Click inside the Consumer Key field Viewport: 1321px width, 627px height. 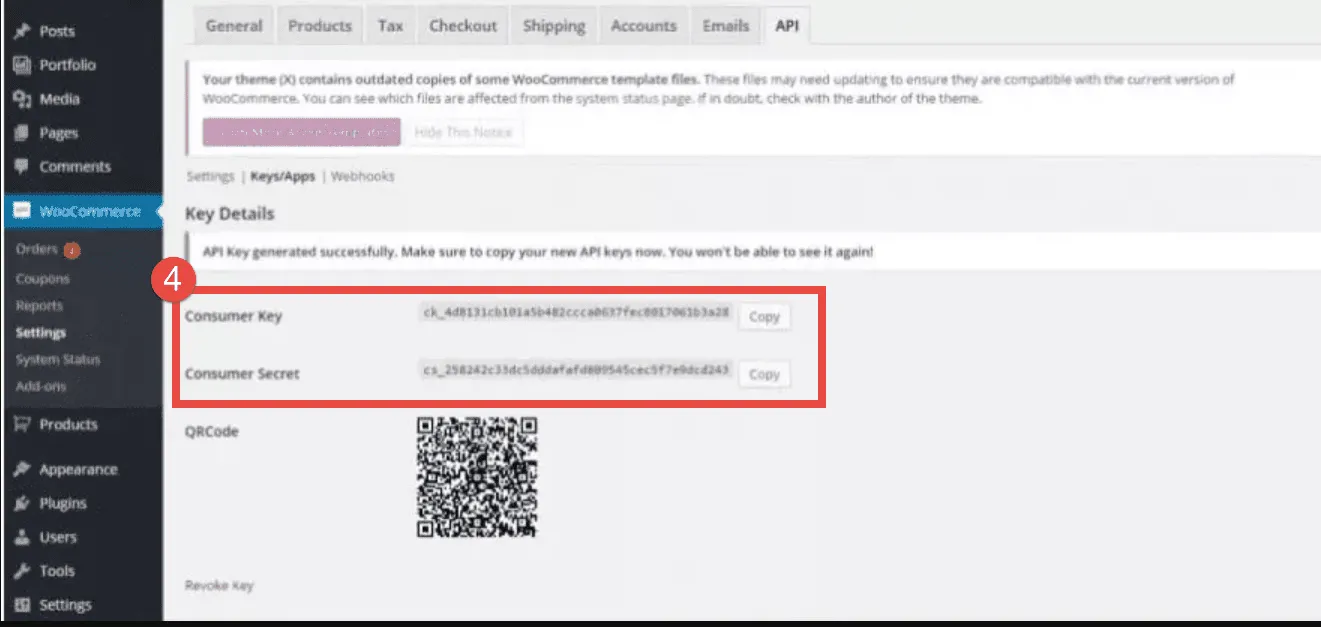tap(577, 315)
